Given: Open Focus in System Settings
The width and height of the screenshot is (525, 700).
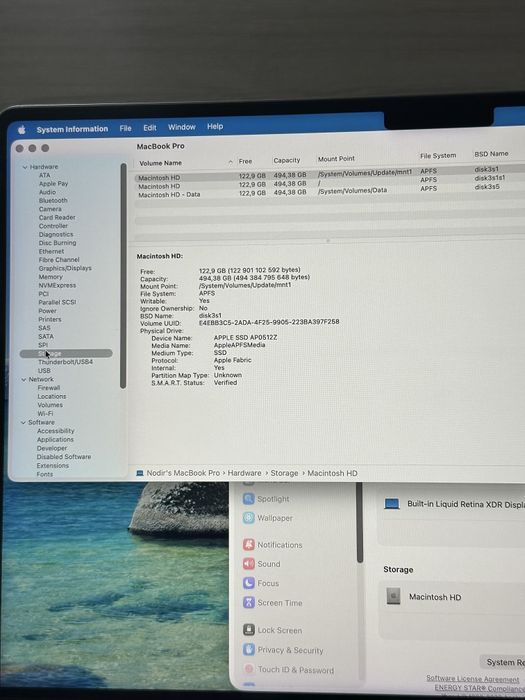Looking at the screenshot, I should (261, 583).
